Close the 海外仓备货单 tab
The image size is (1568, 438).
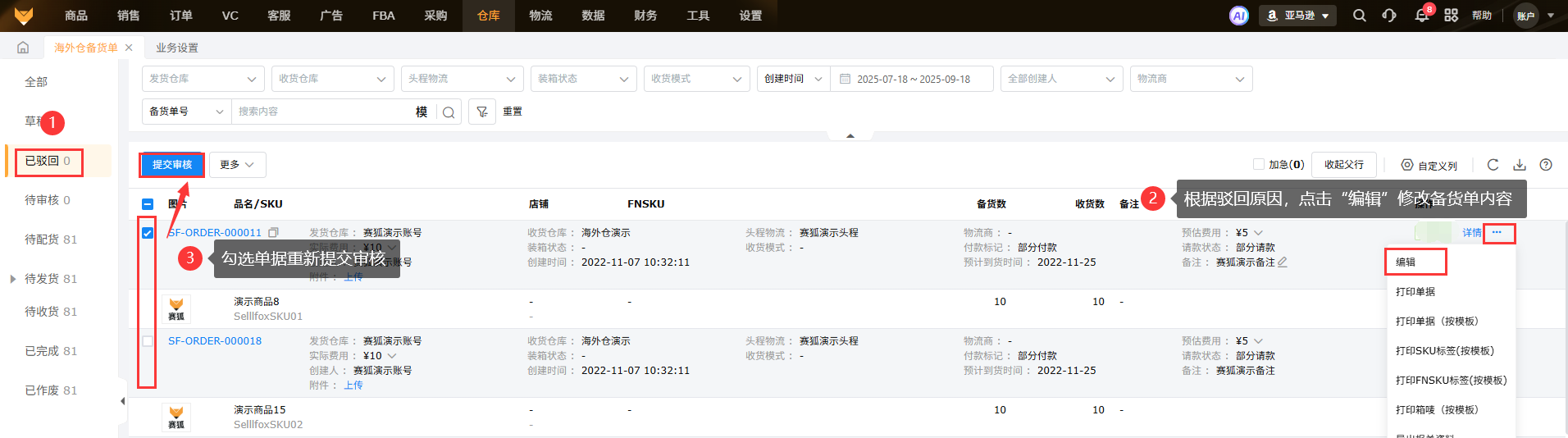pos(129,48)
